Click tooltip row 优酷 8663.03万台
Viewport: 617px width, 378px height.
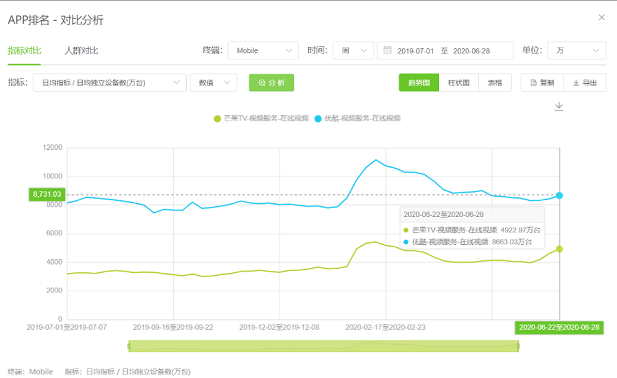click(x=468, y=242)
